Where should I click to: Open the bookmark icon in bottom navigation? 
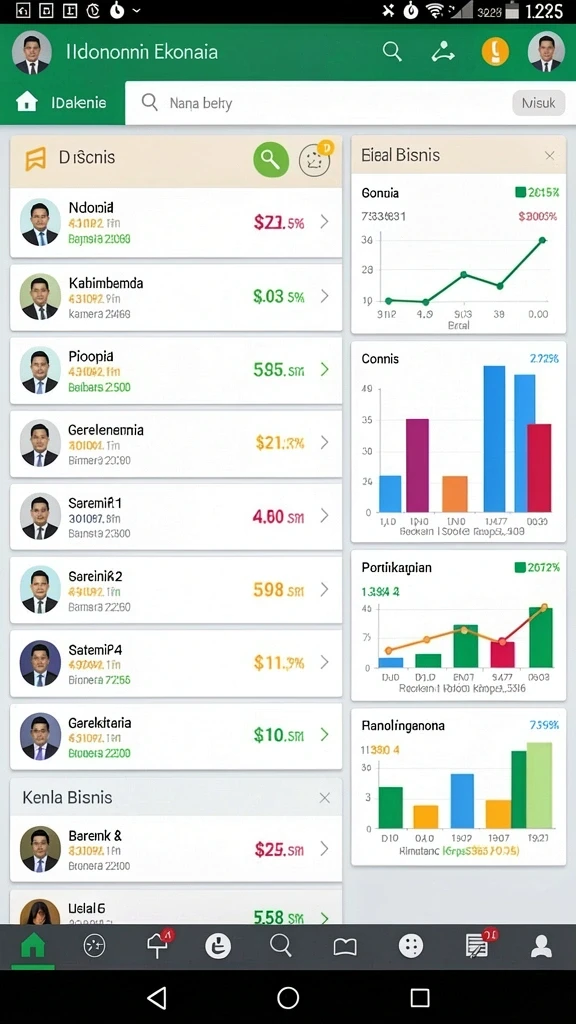point(345,946)
